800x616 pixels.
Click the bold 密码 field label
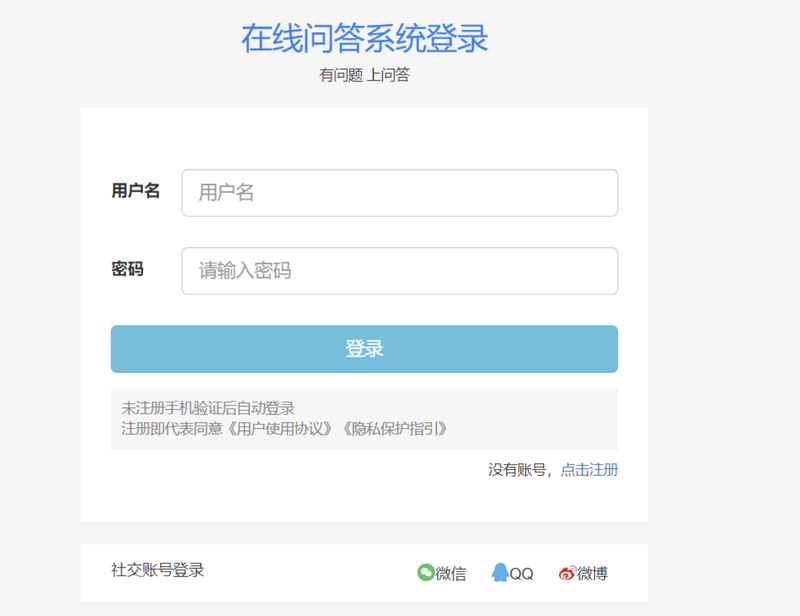(127, 269)
